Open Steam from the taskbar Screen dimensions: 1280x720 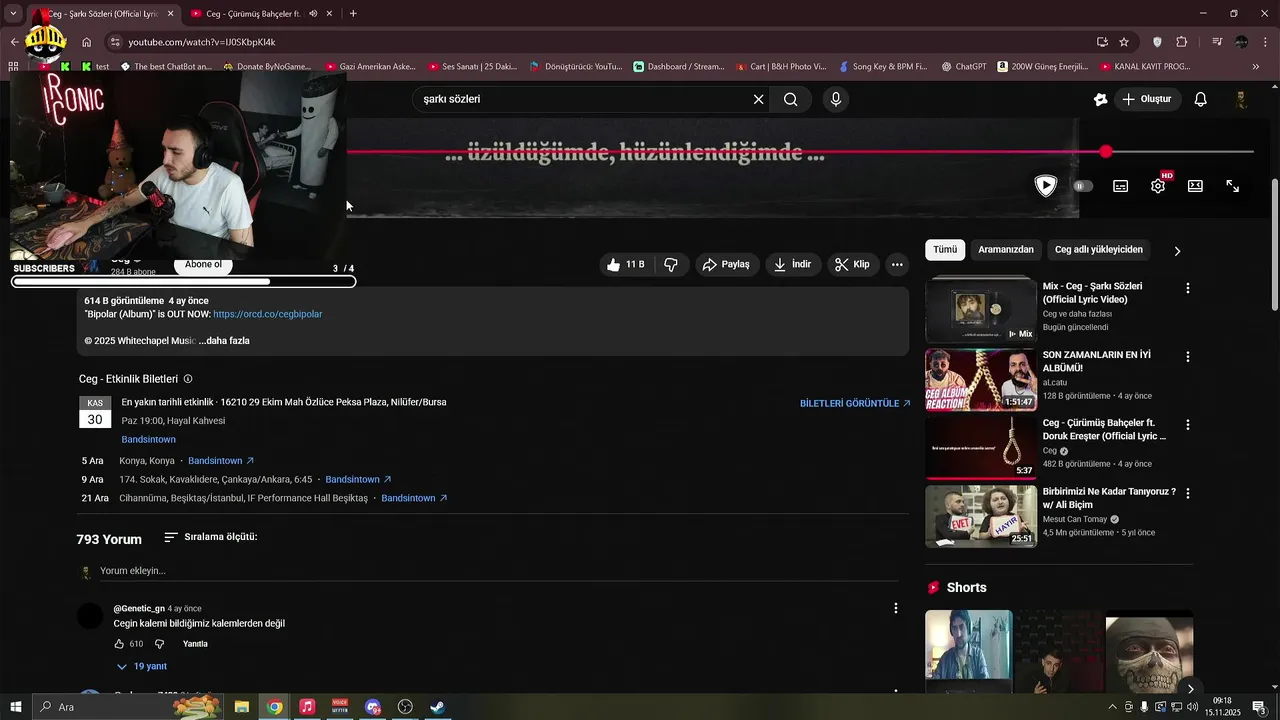point(438,707)
